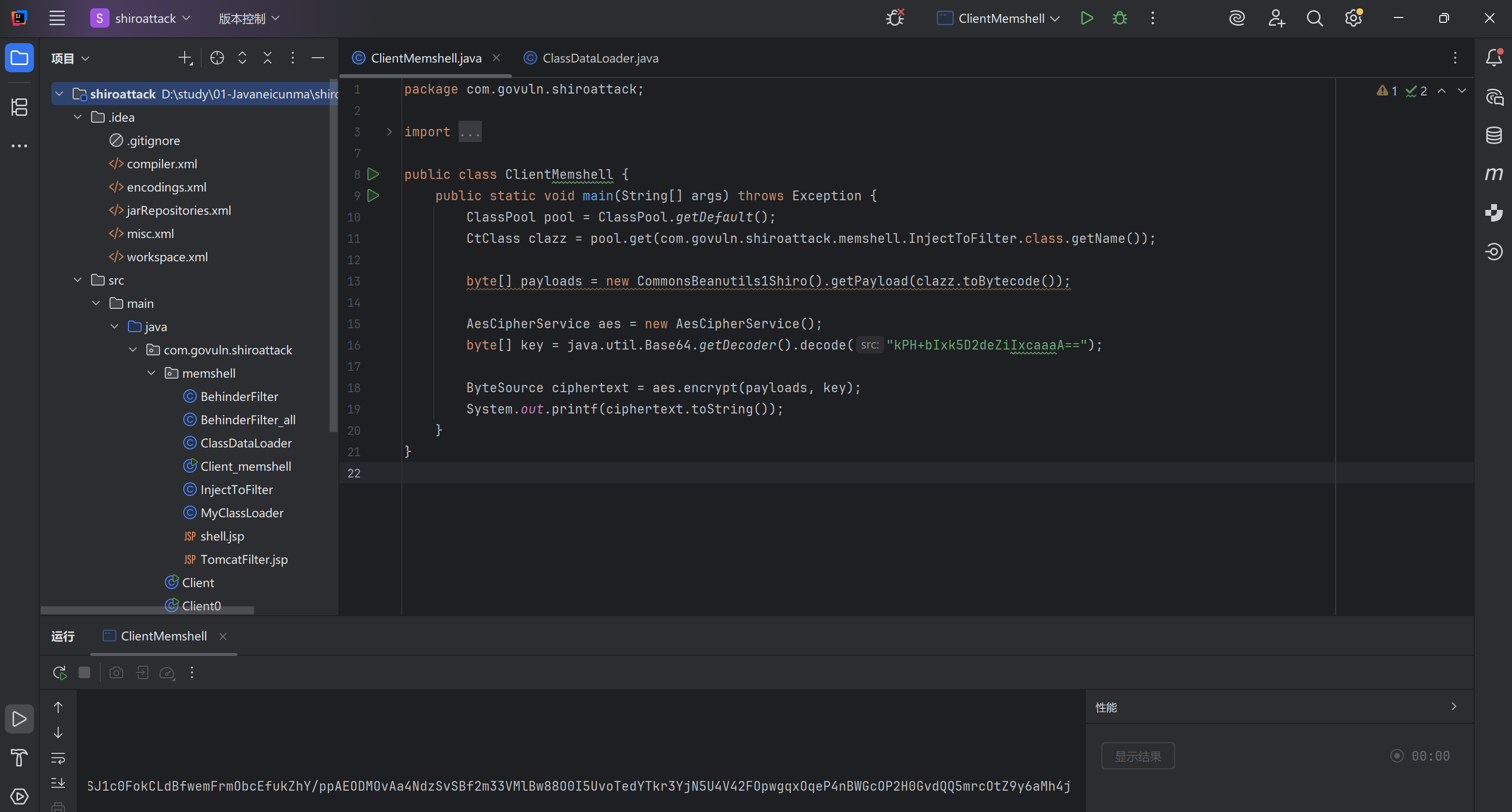1512x812 pixels.
Task: Click the project tree horizontal scrollbar
Action: point(147,610)
